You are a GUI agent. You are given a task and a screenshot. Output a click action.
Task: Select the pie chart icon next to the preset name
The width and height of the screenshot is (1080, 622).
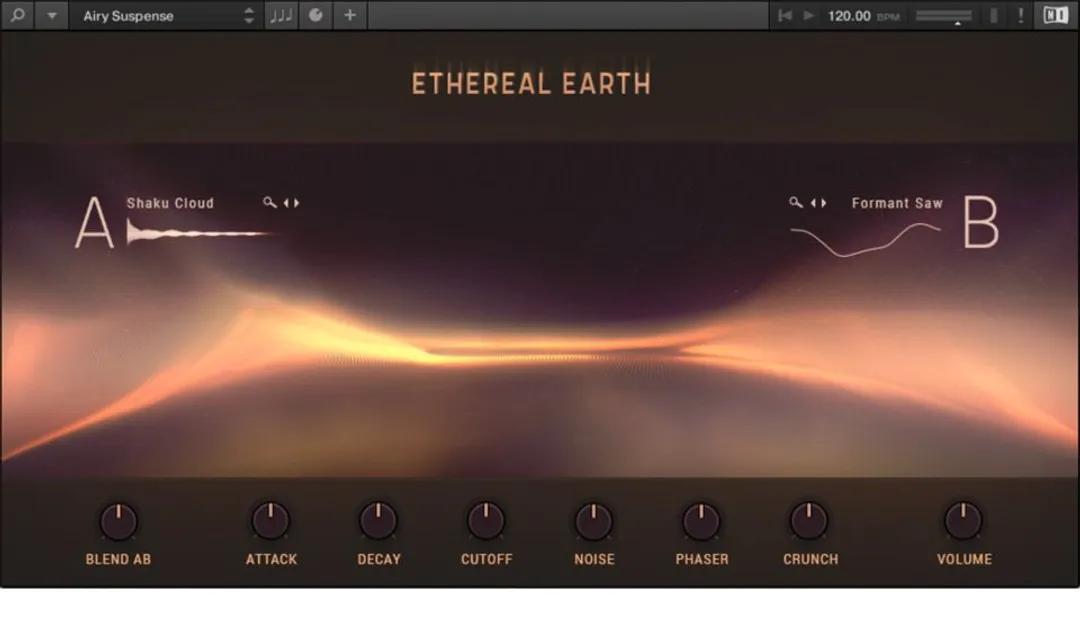click(315, 16)
